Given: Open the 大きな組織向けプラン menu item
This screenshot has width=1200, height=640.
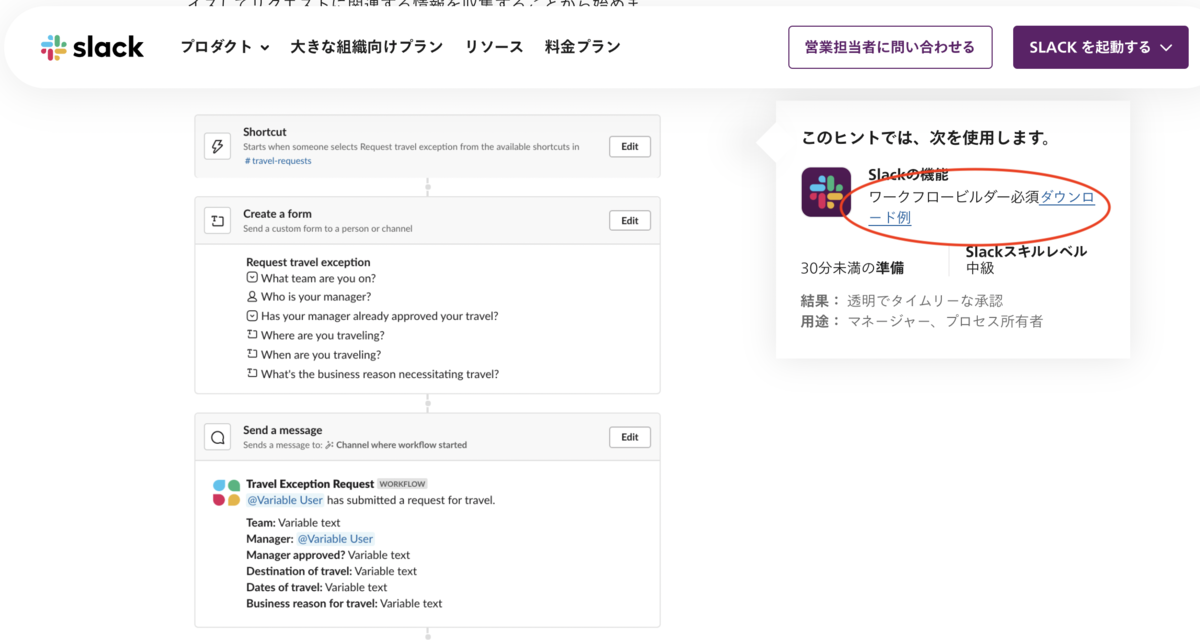Looking at the screenshot, I should (x=367, y=47).
